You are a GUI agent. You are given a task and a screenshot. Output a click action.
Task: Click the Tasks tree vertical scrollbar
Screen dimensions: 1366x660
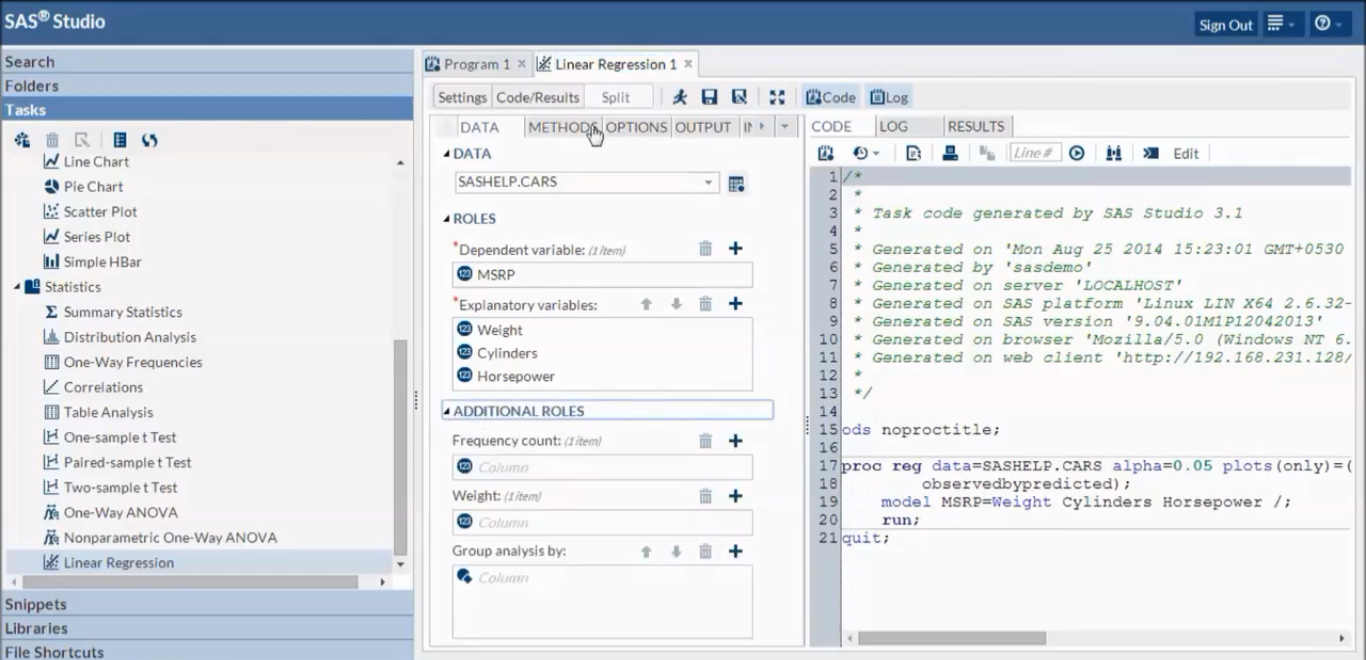[x=400, y=447]
